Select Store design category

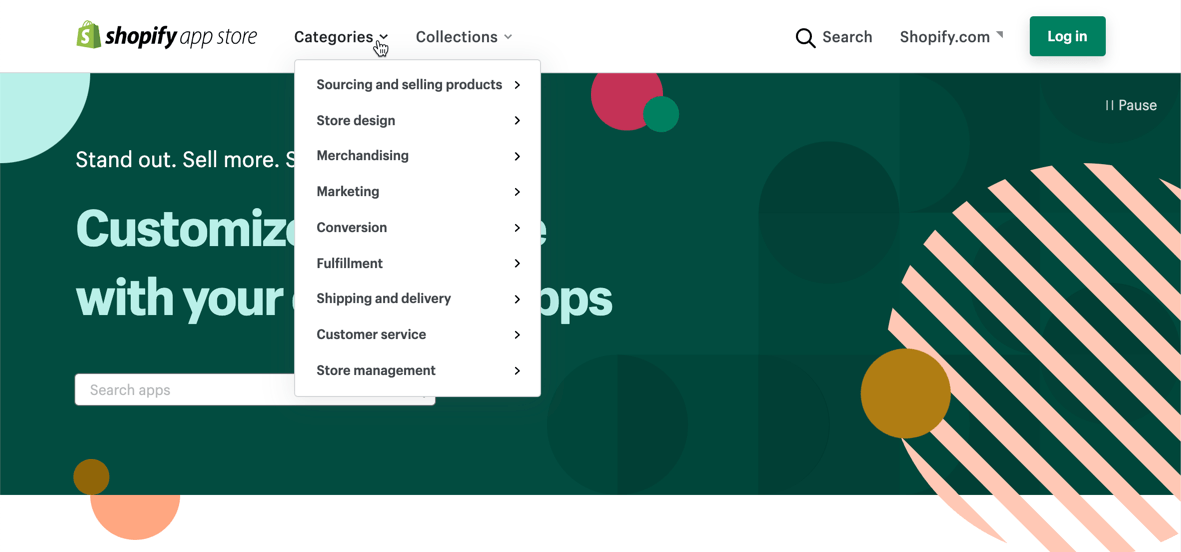pyautogui.click(x=356, y=121)
